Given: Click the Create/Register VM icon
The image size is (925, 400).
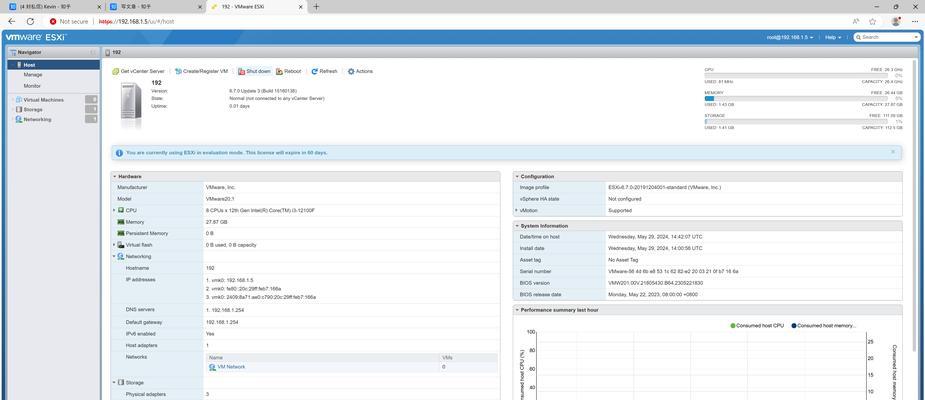Looking at the screenshot, I should [x=178, y=71].
